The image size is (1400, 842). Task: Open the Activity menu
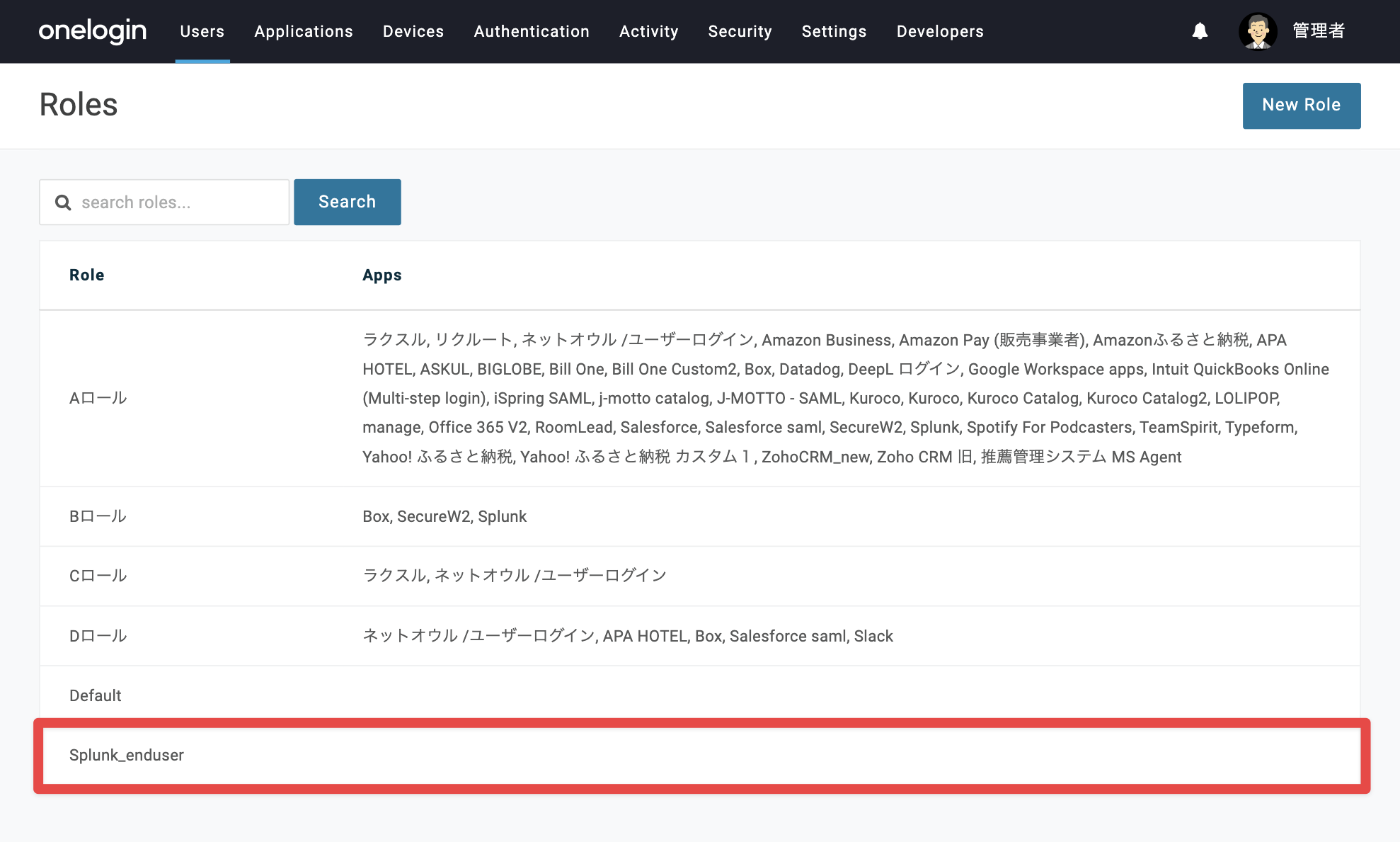pyautogui.click(x=649, y=31)
